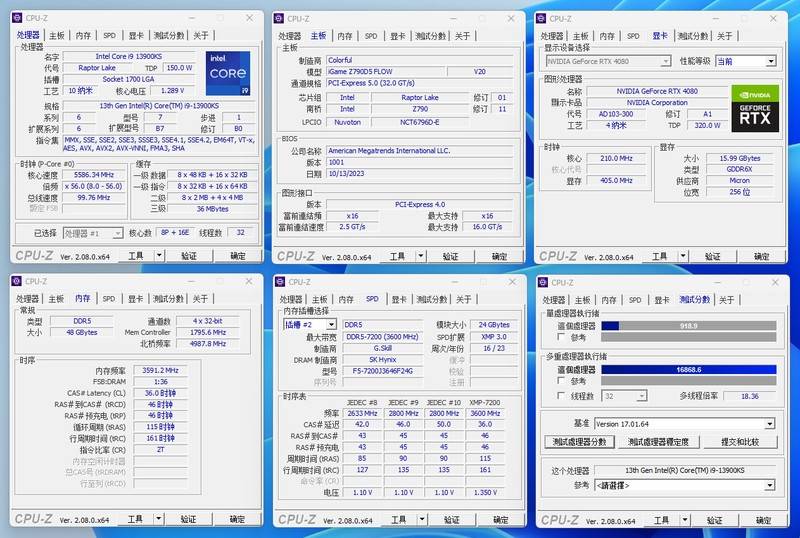The width and height of the screenshot is (800, 538).
Task: Click the CPU-Z title icon in the SPD window
Action: point(280,282)
